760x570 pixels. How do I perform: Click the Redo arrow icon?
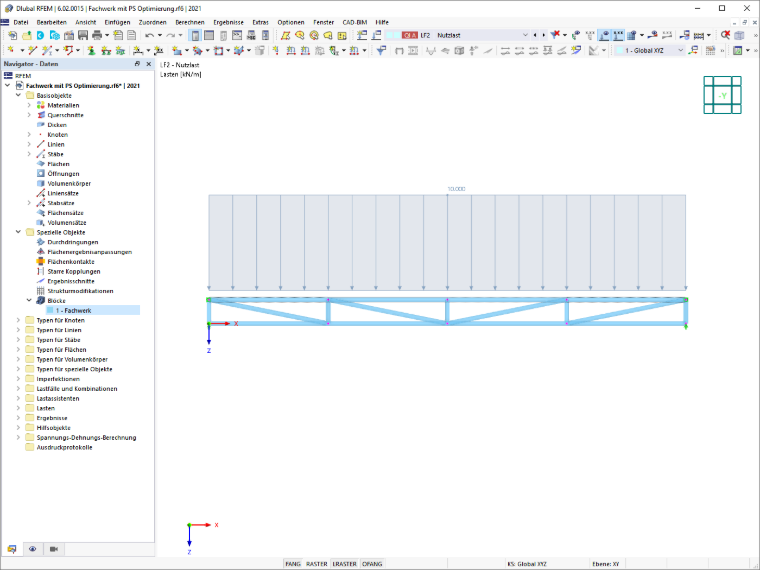pyautogui.click(x=171, y=35)
